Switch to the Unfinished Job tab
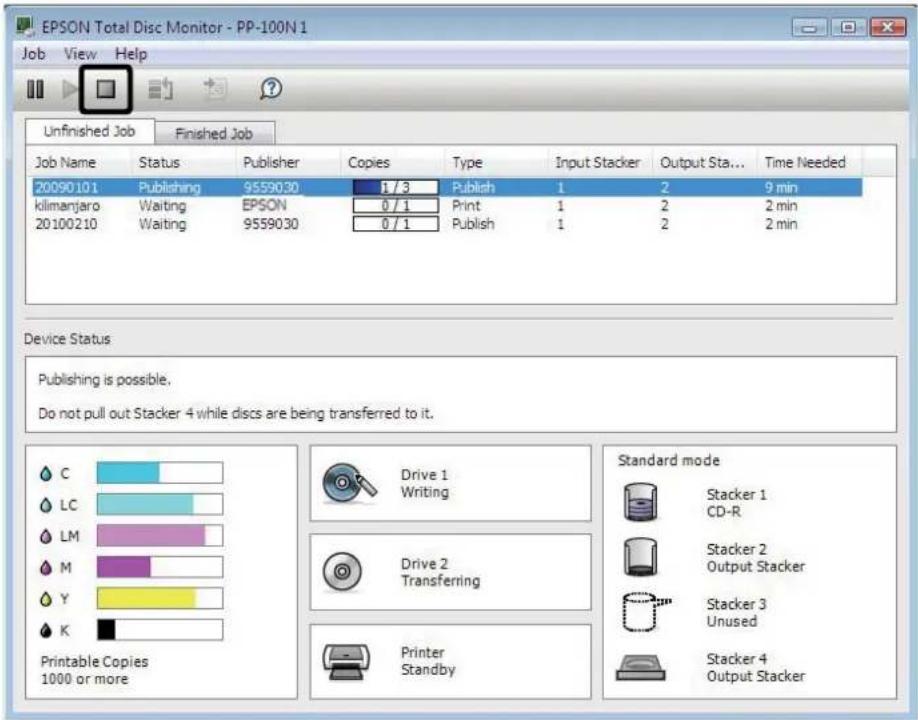918x720 pixels. click(90, 131)
